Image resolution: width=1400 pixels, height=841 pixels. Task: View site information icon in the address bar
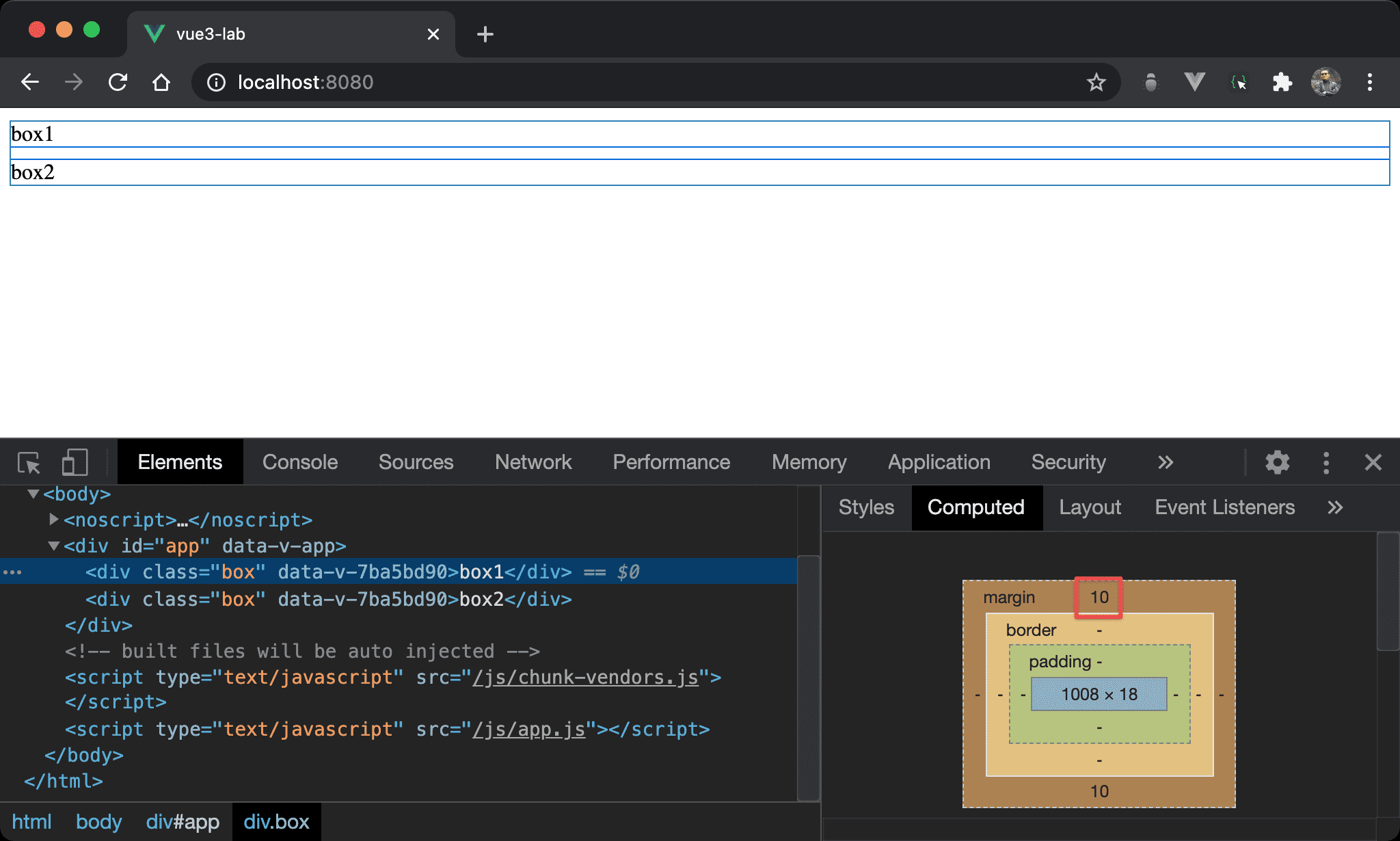point(217,82)
